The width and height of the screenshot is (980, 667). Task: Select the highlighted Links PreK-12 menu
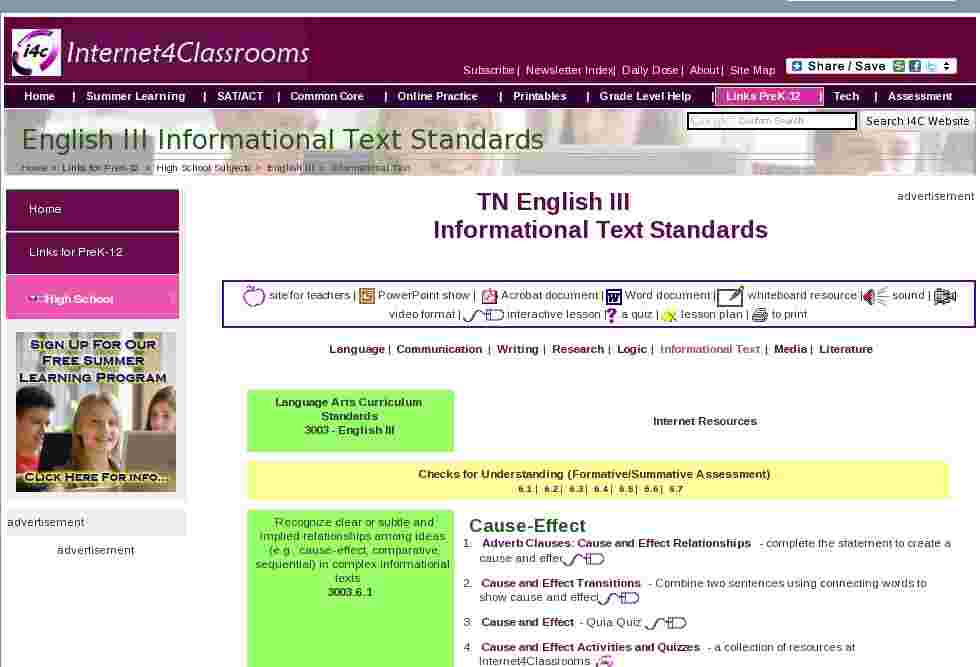[768, 96]
